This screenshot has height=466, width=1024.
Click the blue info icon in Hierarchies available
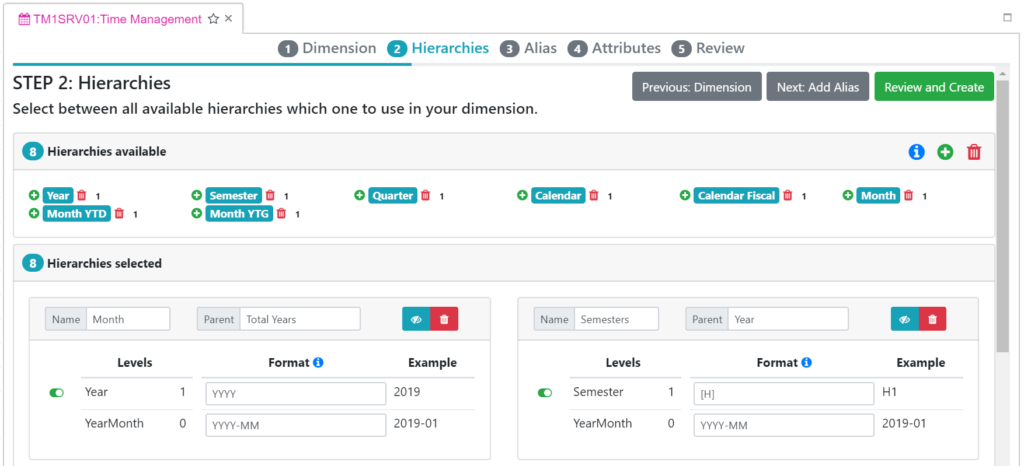pos(916,152)
